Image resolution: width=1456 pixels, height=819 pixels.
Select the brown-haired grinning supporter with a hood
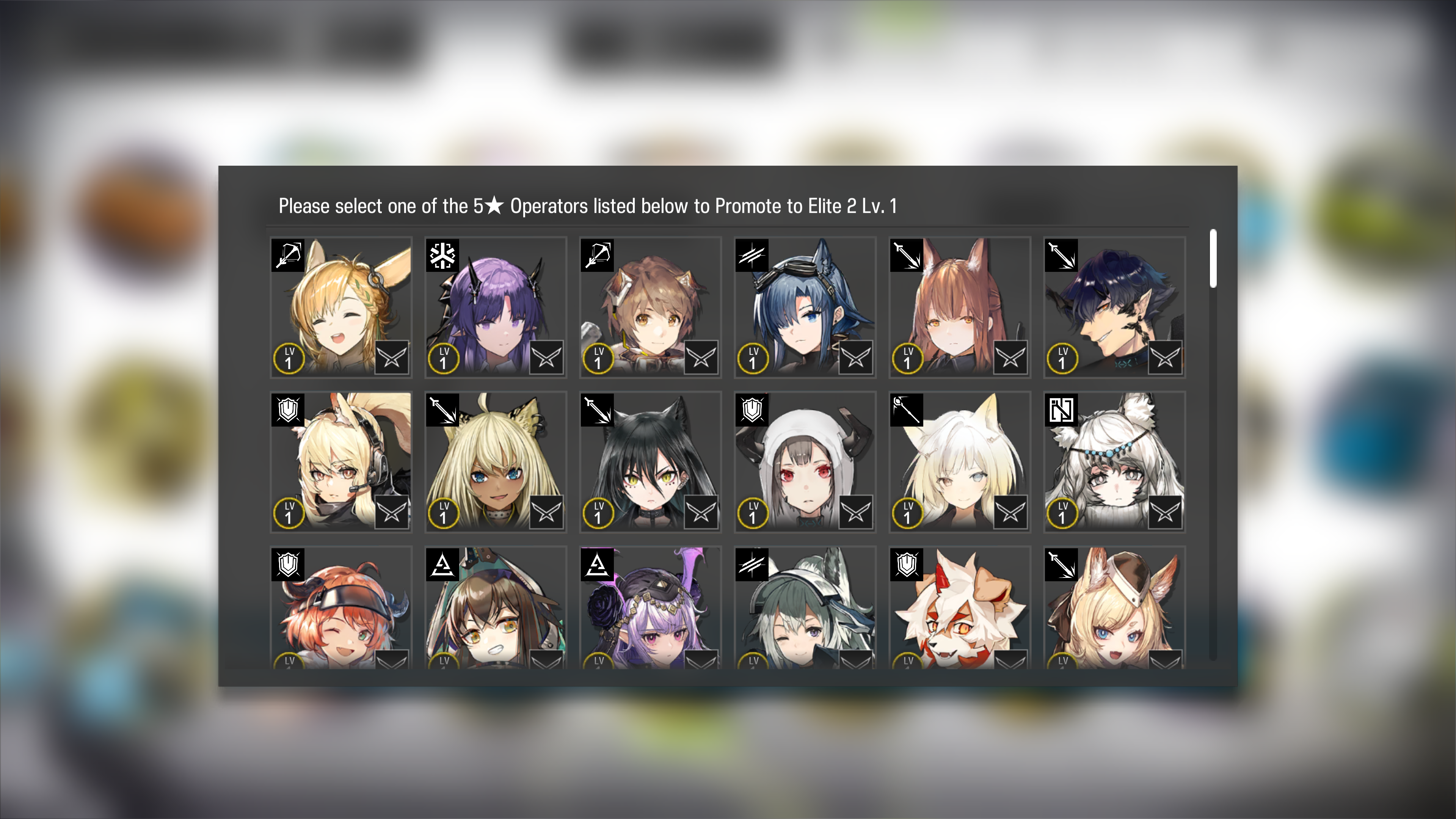coord(496,608)
